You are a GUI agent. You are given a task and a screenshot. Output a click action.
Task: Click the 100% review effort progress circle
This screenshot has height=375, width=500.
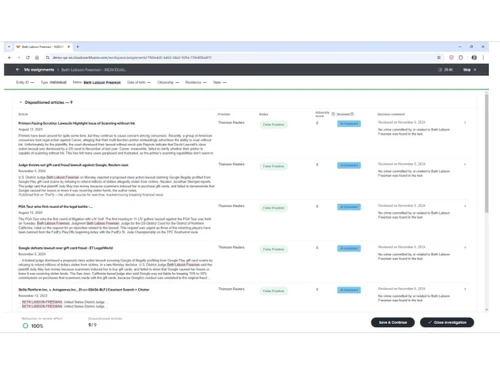pyautogui.click(x=25, y=326)
